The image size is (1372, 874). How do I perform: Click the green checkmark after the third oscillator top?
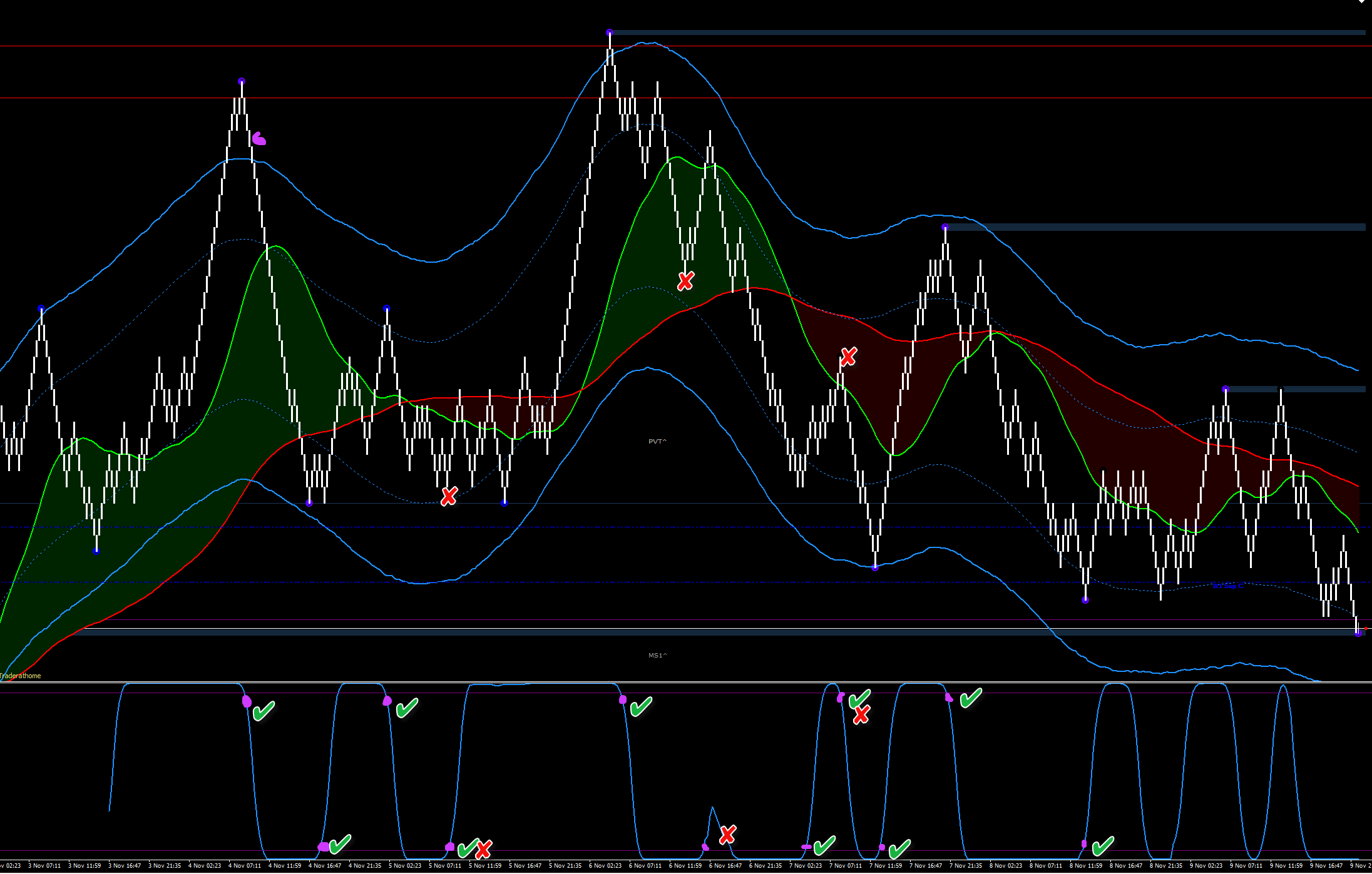click(x=641, y=707)
